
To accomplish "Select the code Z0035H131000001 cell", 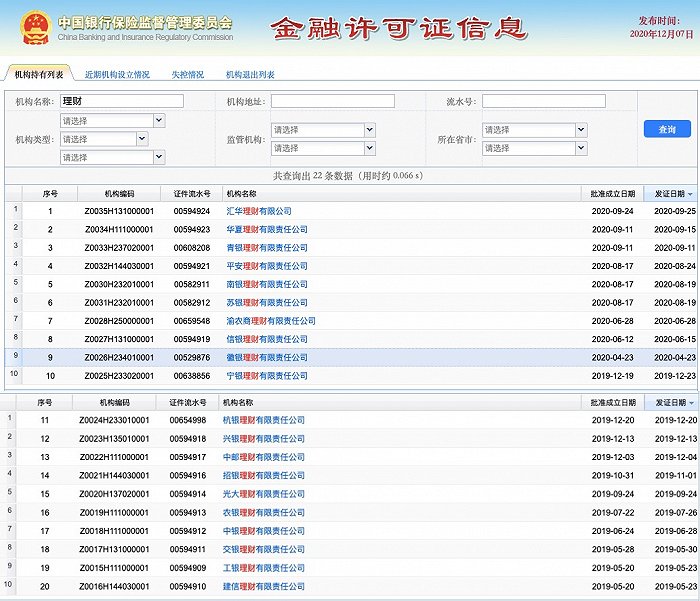I will (x=119, y=211).
